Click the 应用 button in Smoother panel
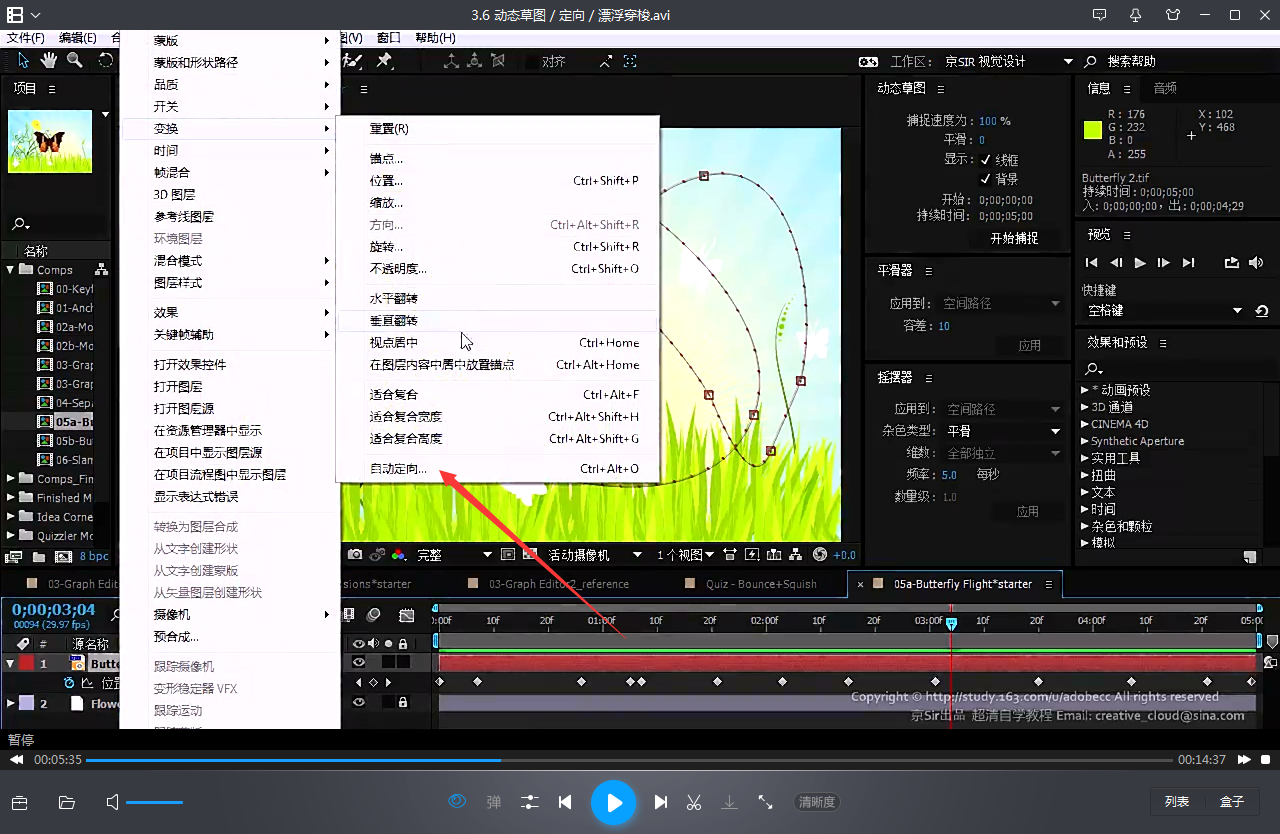This screenshot has height=834, width=1280. pos(1031,344)
